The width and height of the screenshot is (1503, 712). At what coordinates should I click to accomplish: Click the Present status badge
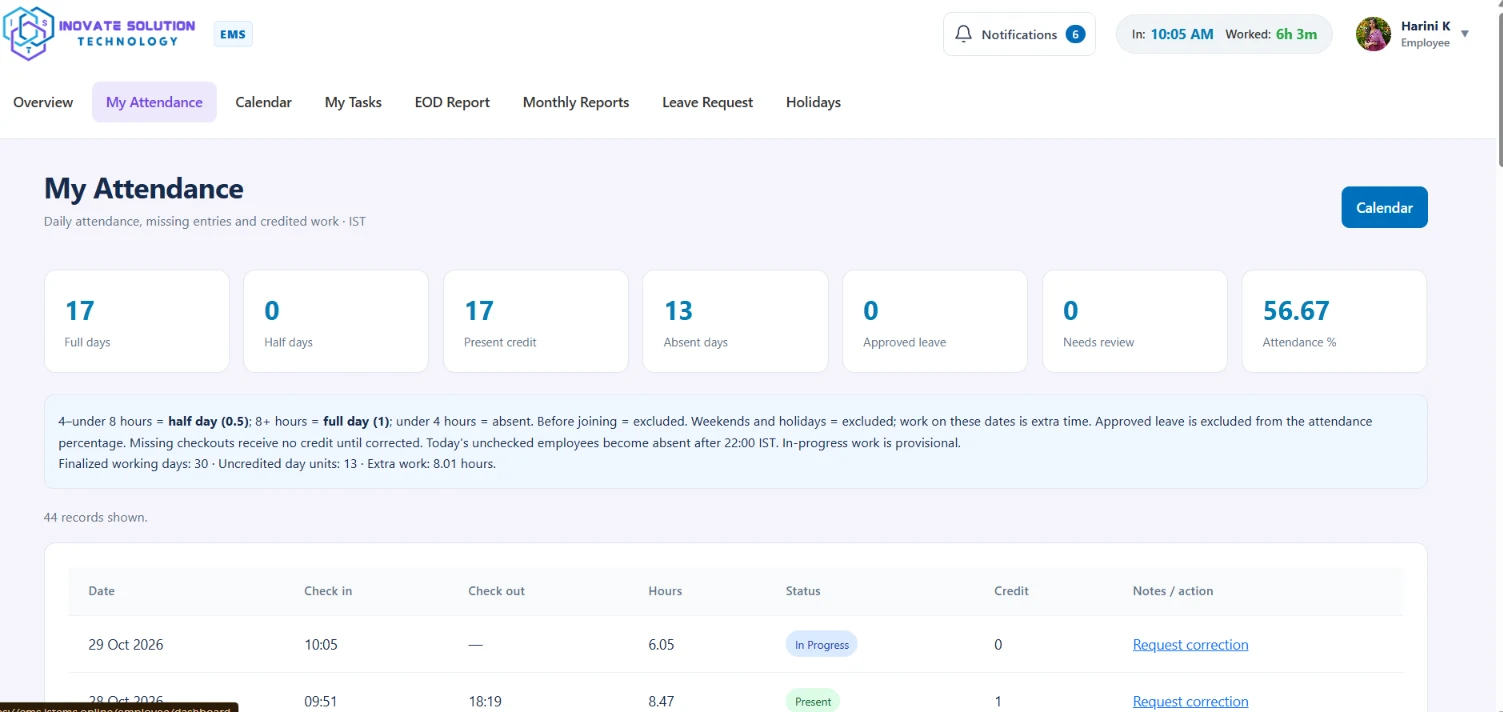[x=813, y=701]
